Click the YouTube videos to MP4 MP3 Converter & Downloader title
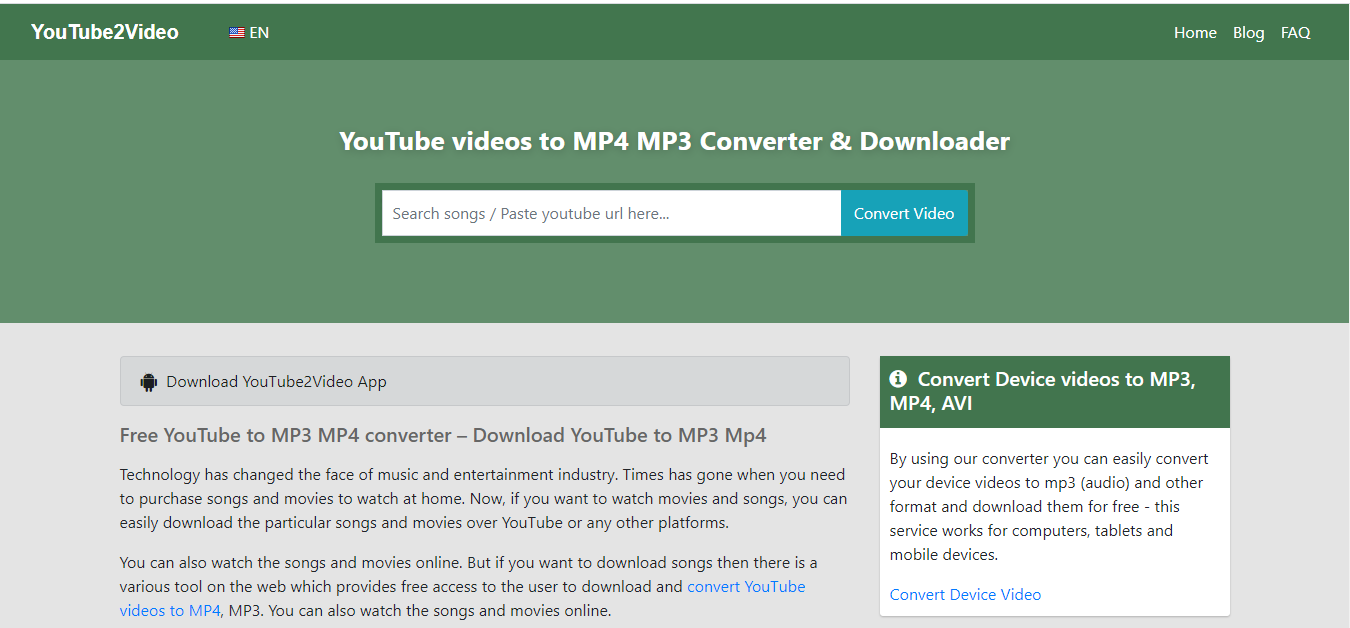1350x628 pixels. pos(675,141)
